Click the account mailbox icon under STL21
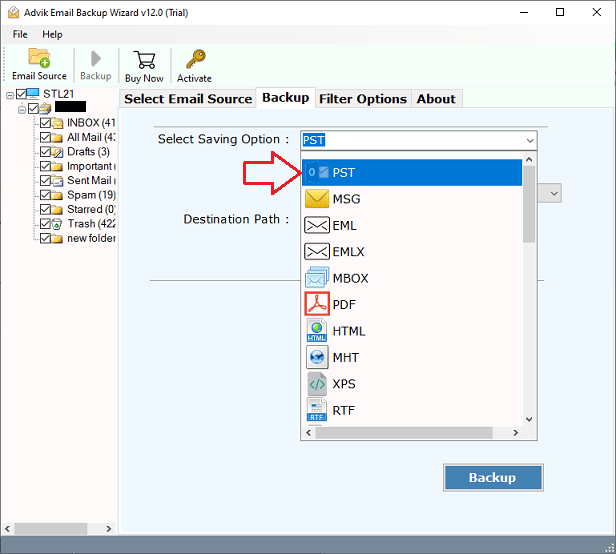The width and height of the screenshot is (616, 554). click(45, 108)
